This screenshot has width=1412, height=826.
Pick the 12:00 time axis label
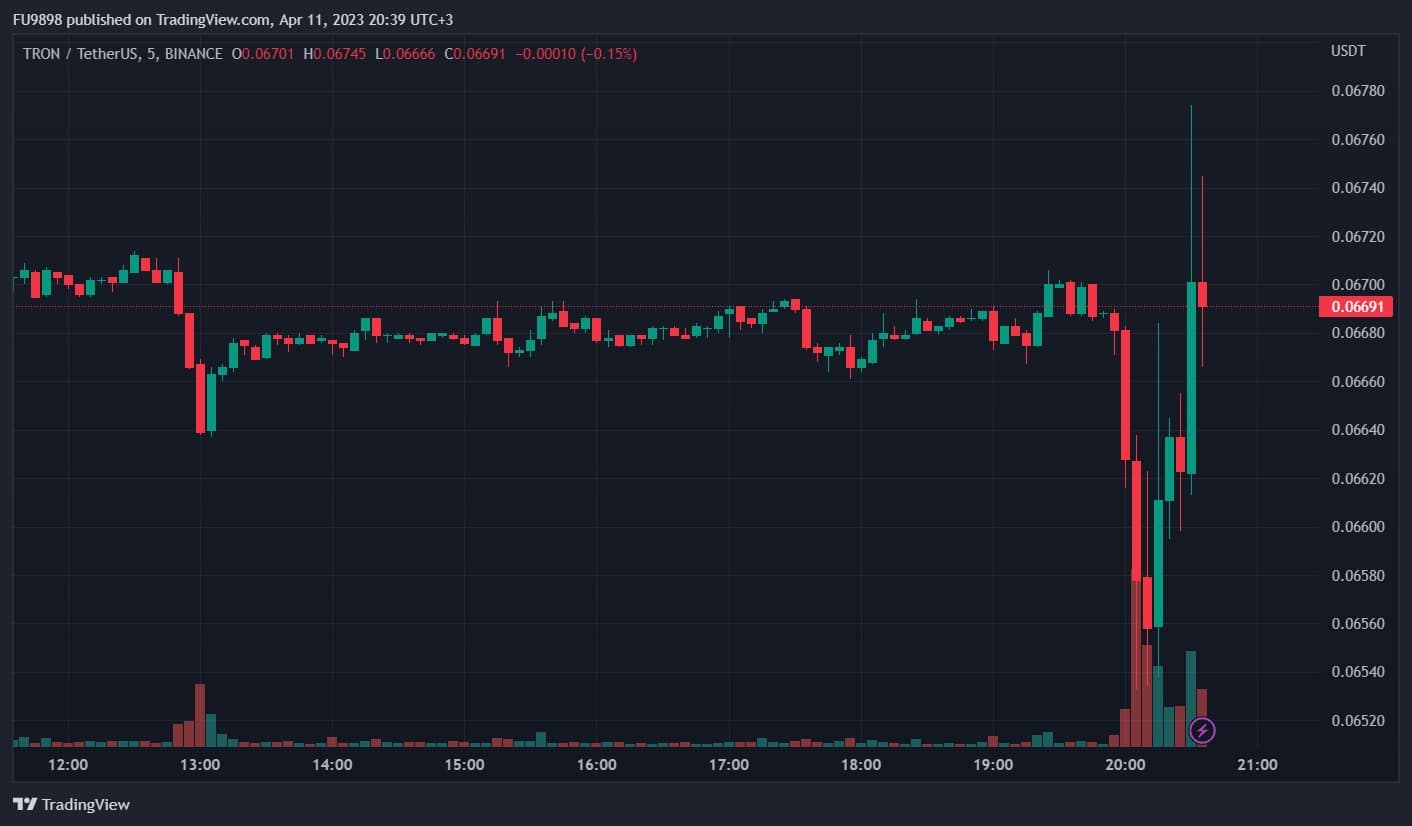[68, 765]
